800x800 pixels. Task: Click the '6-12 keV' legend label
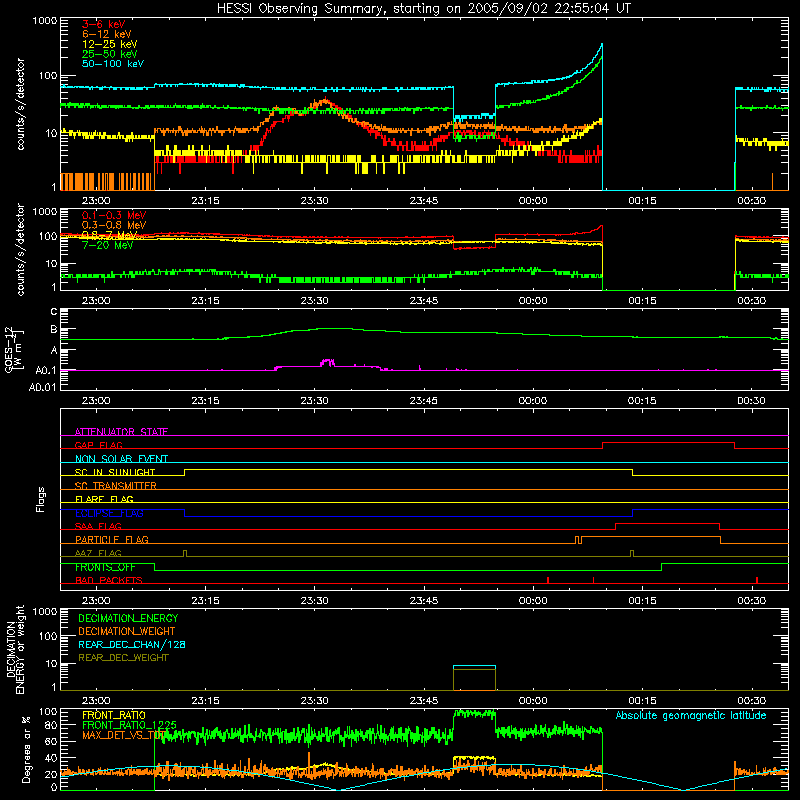(x=107, y=34)
